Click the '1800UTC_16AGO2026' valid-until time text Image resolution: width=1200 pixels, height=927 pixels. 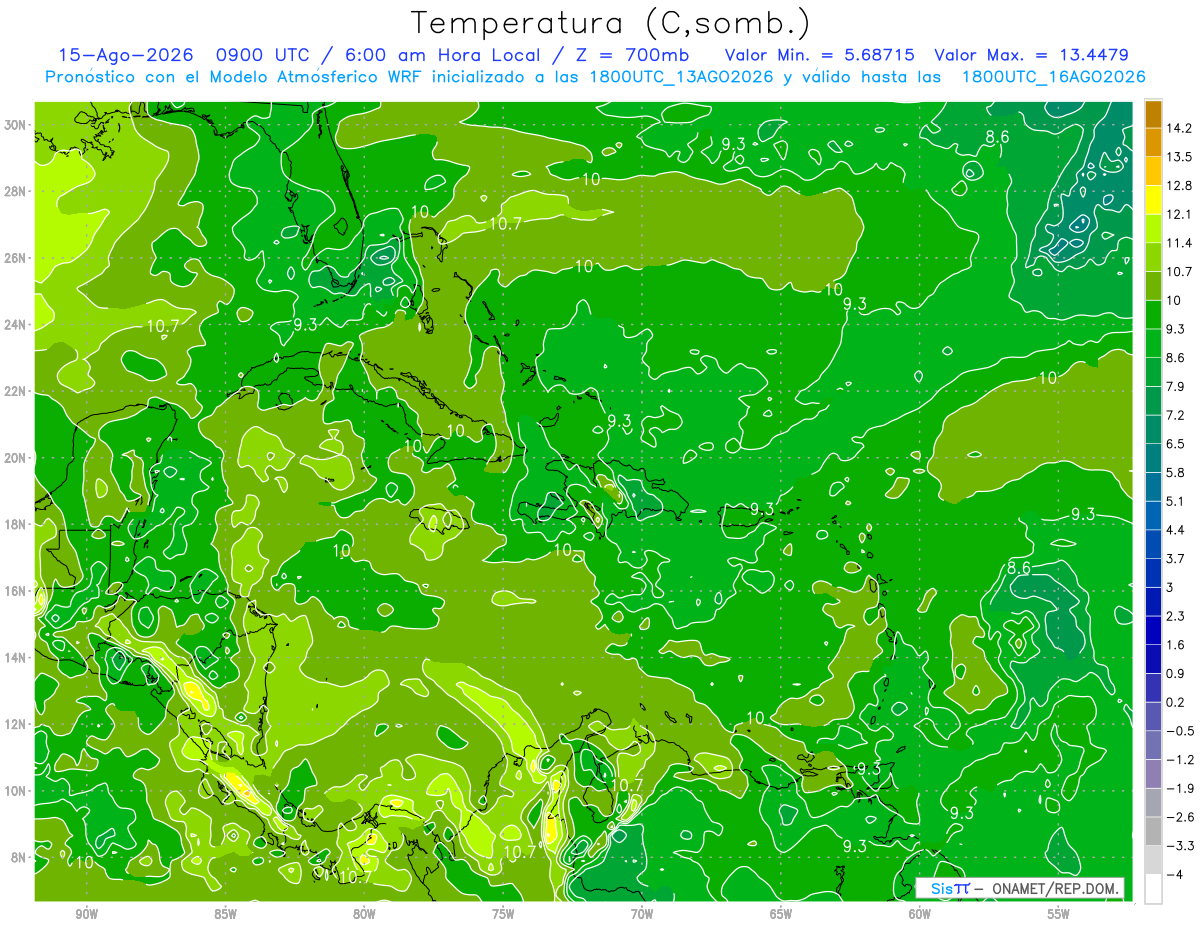click(x=1053, y=77)
